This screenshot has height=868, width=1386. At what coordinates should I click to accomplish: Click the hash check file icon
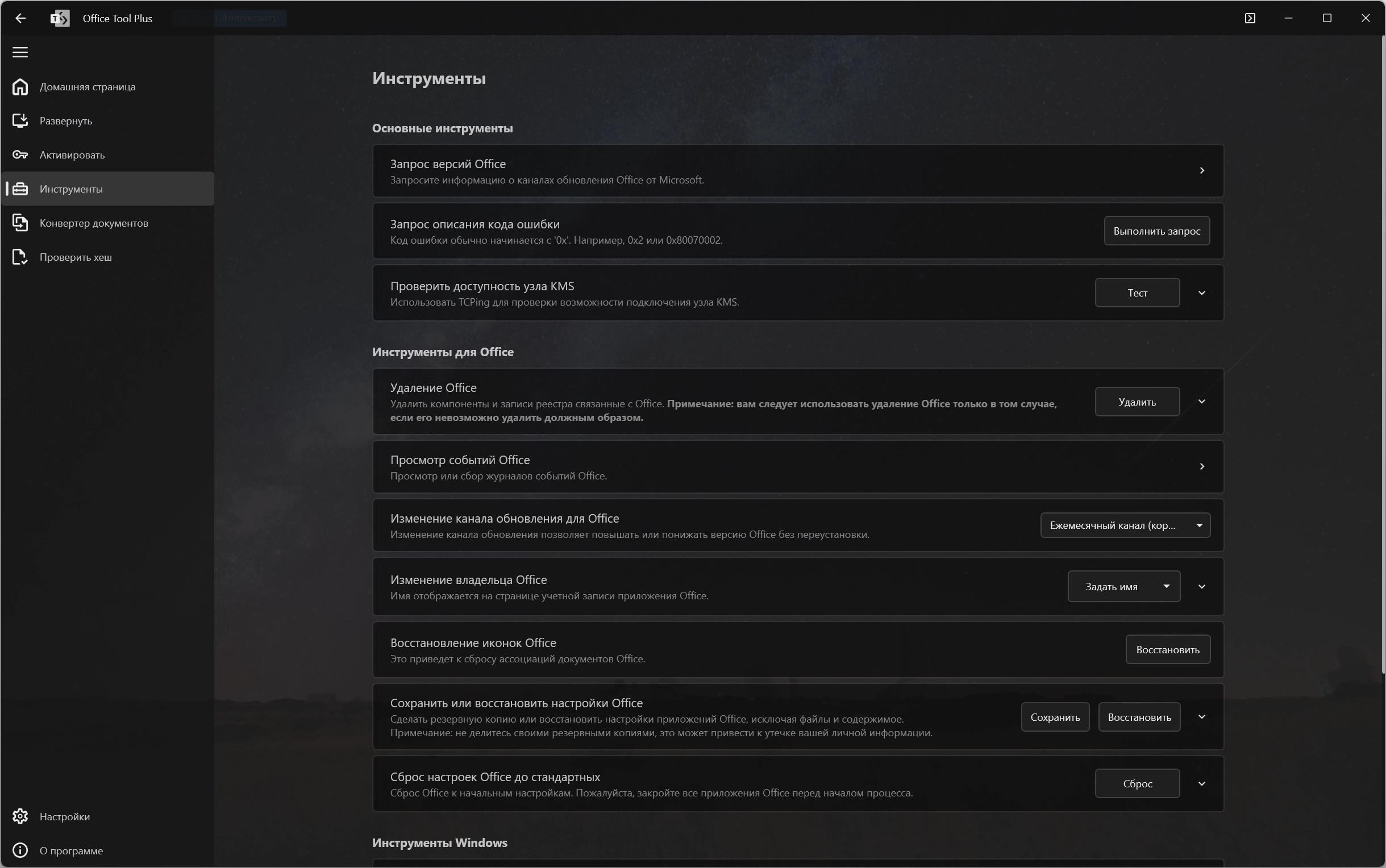tap(20, 257)
